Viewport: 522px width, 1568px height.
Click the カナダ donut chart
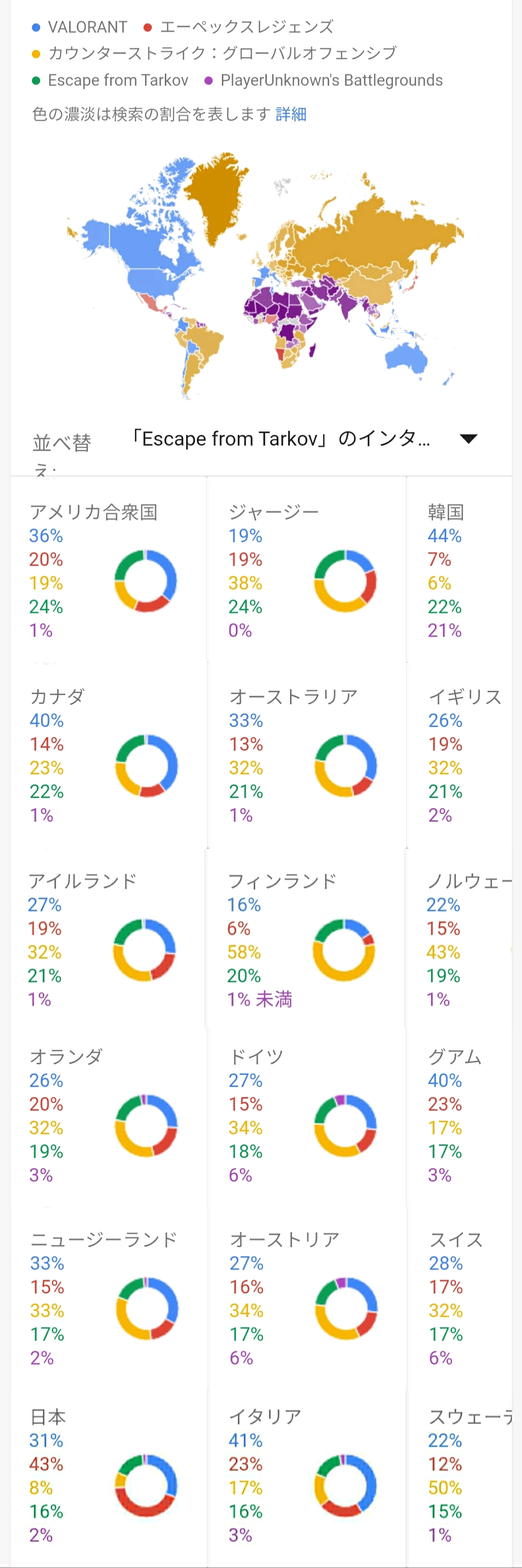146,765
